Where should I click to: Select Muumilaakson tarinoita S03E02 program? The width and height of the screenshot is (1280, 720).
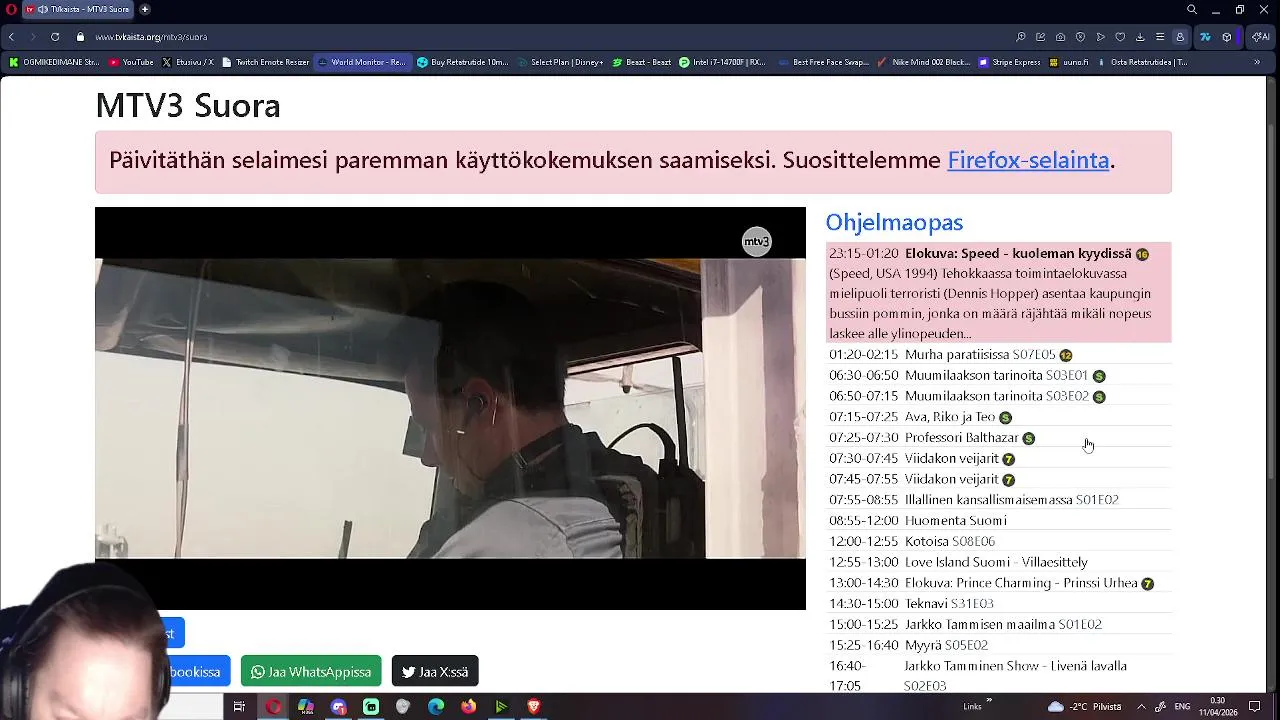pos(998,396)
